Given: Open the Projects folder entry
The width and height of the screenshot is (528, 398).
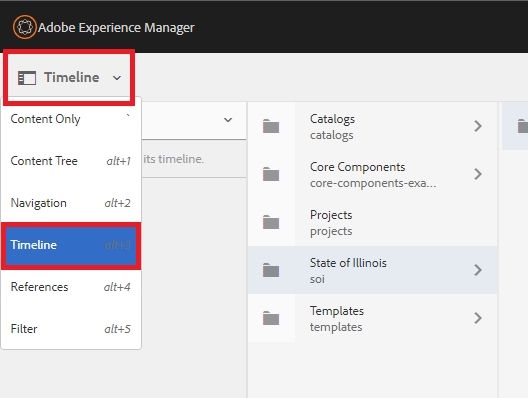Looking at the screenshot, I should pos(372,222).
